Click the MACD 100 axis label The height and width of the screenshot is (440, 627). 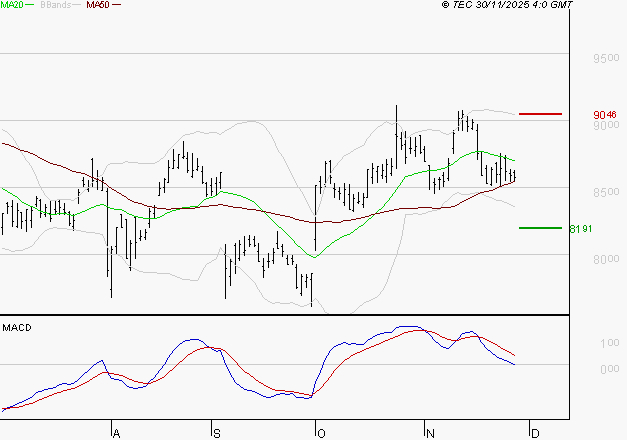point(610,343)
